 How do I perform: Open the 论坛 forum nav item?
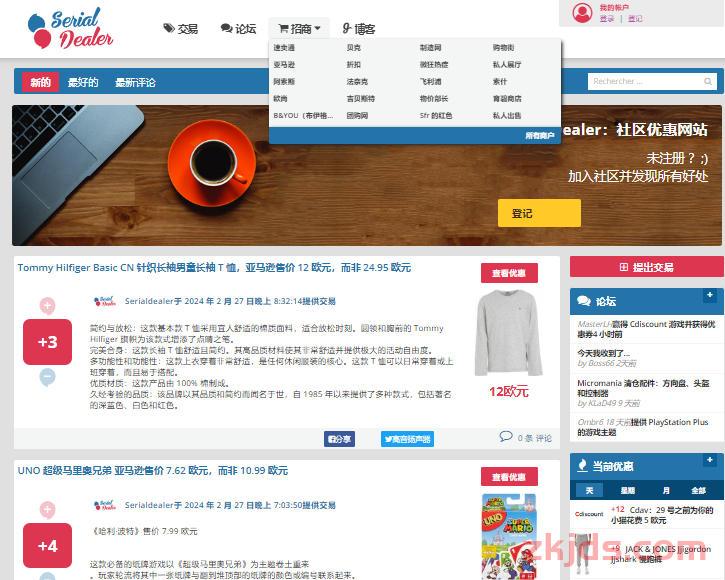click(239, 29)
